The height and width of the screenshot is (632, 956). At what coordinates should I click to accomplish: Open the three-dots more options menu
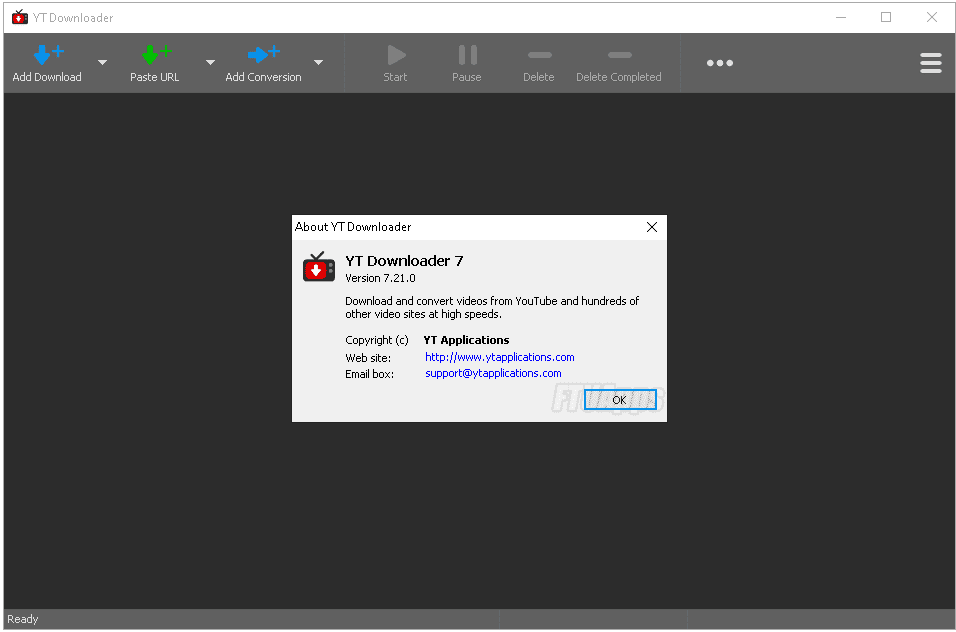pyautogui.click(x=719, y=63)
